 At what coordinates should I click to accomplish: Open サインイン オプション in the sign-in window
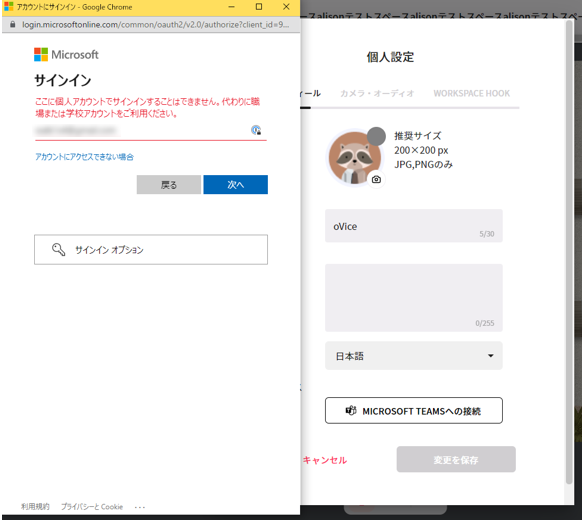tap(151, 249)
